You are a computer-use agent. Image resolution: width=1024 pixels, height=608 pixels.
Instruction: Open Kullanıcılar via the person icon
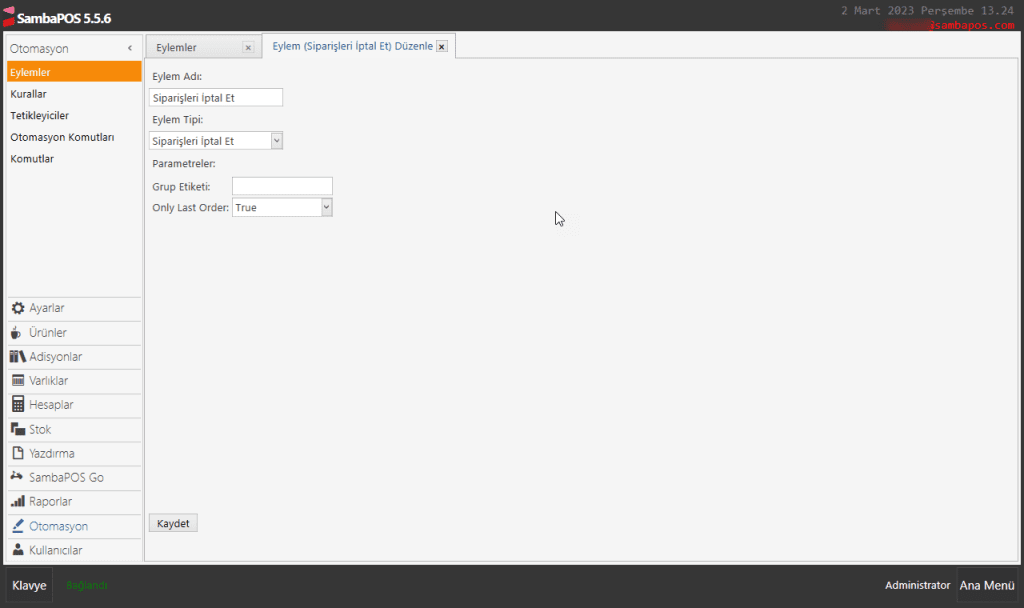click(18, 550)
